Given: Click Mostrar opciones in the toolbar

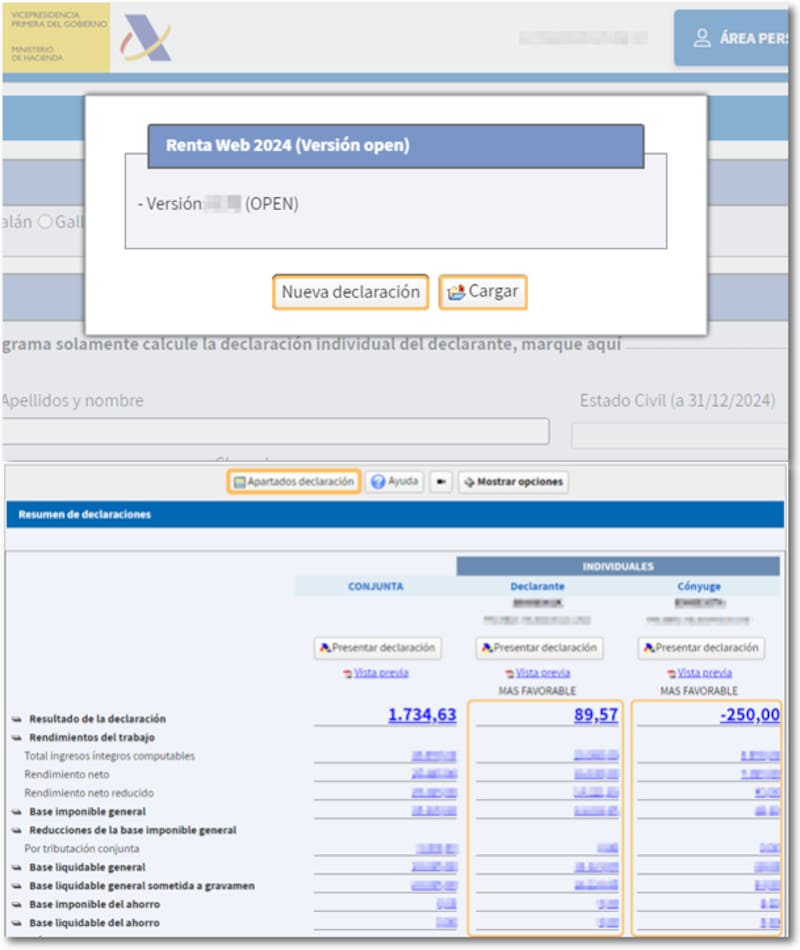Looking at the screenshot, I should pos(514,482).
